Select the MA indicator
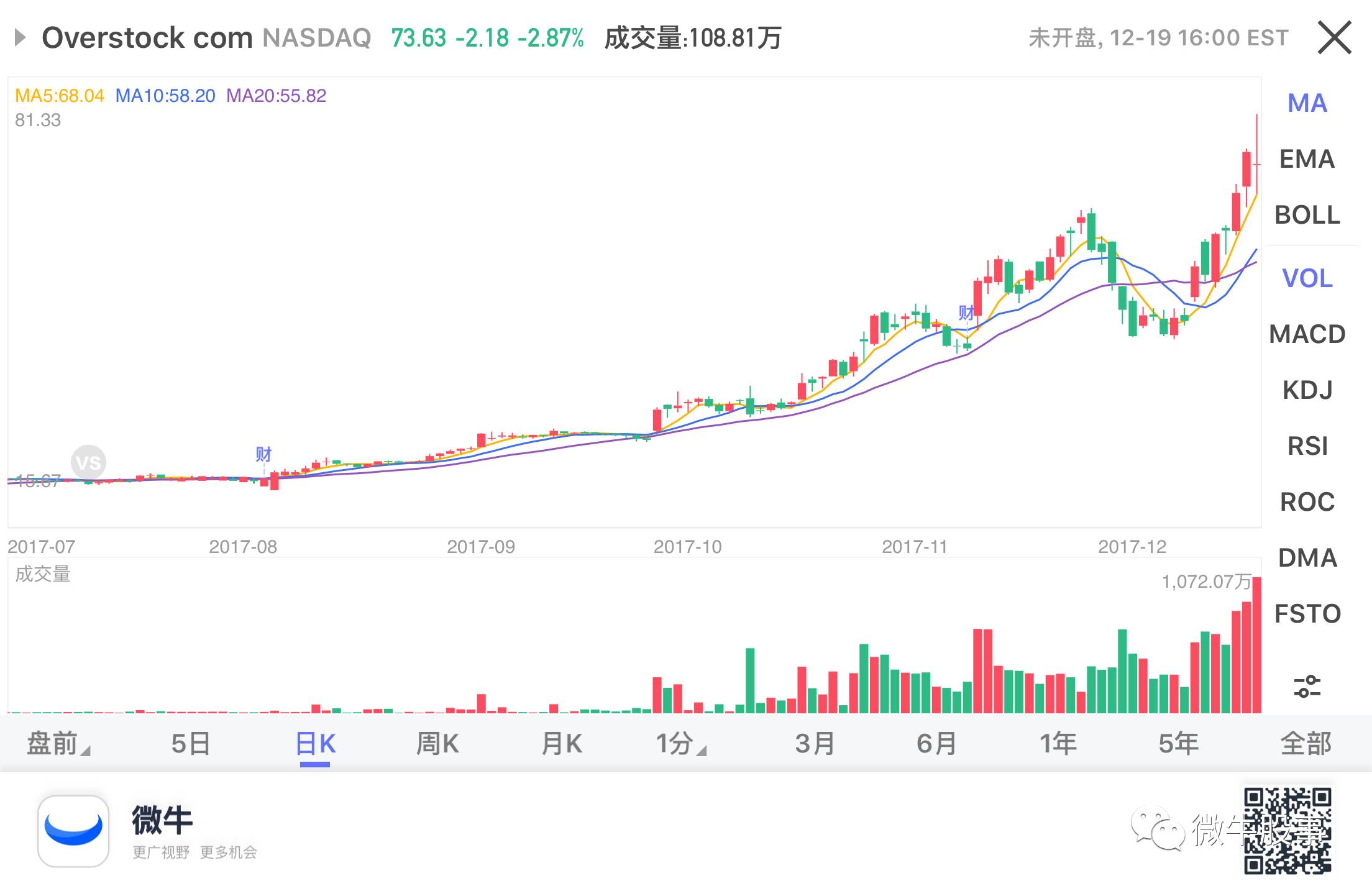This screenshot has height=891, width=1372. pos(1307,103)
